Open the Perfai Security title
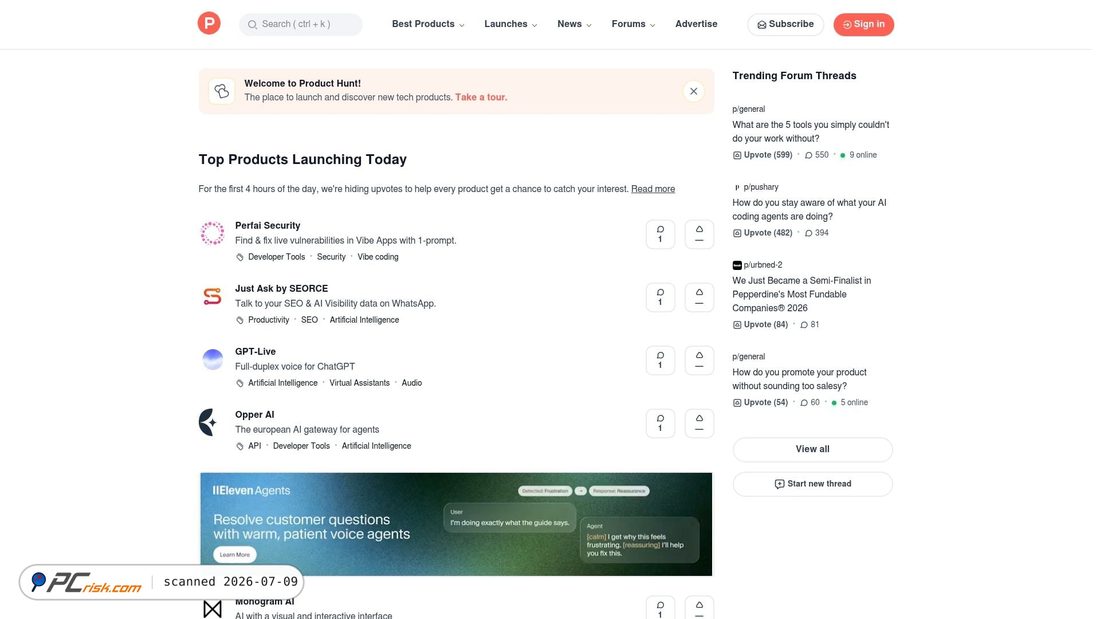This screenshot has height=619, width=1100. [267, 225]
